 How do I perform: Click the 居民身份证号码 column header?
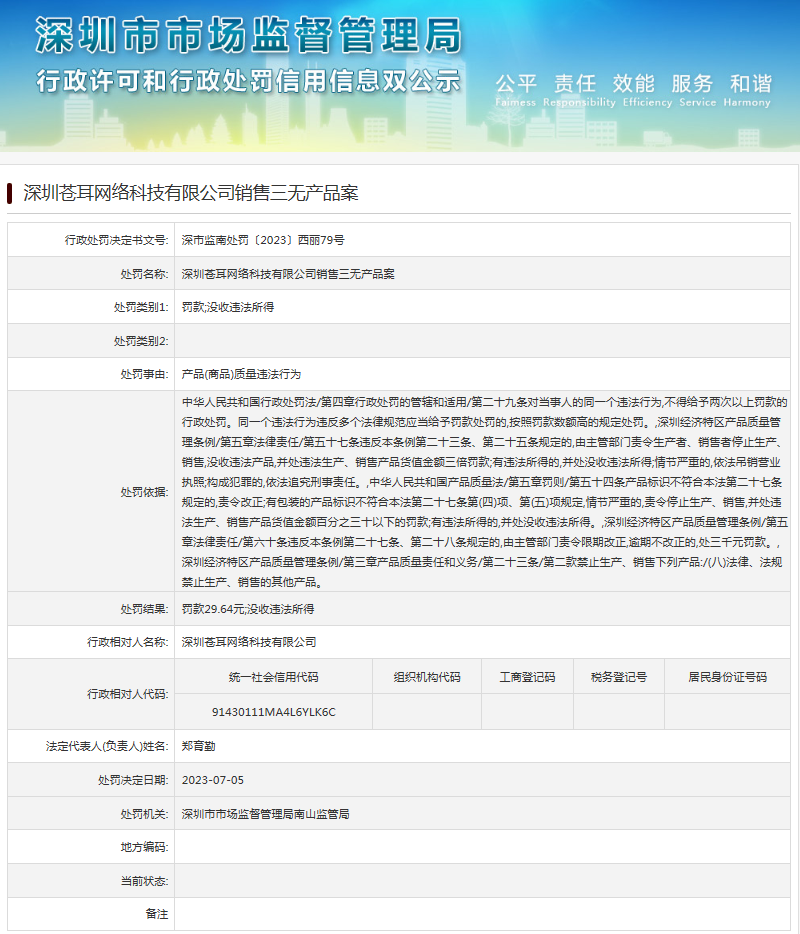pos(727,677)
